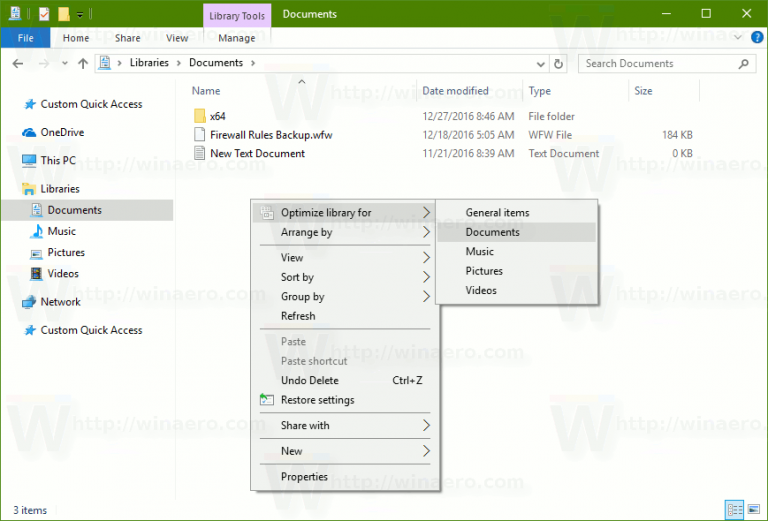Select Properties from the context menu
The image size is (768, 521).
[x=304, y=476]
